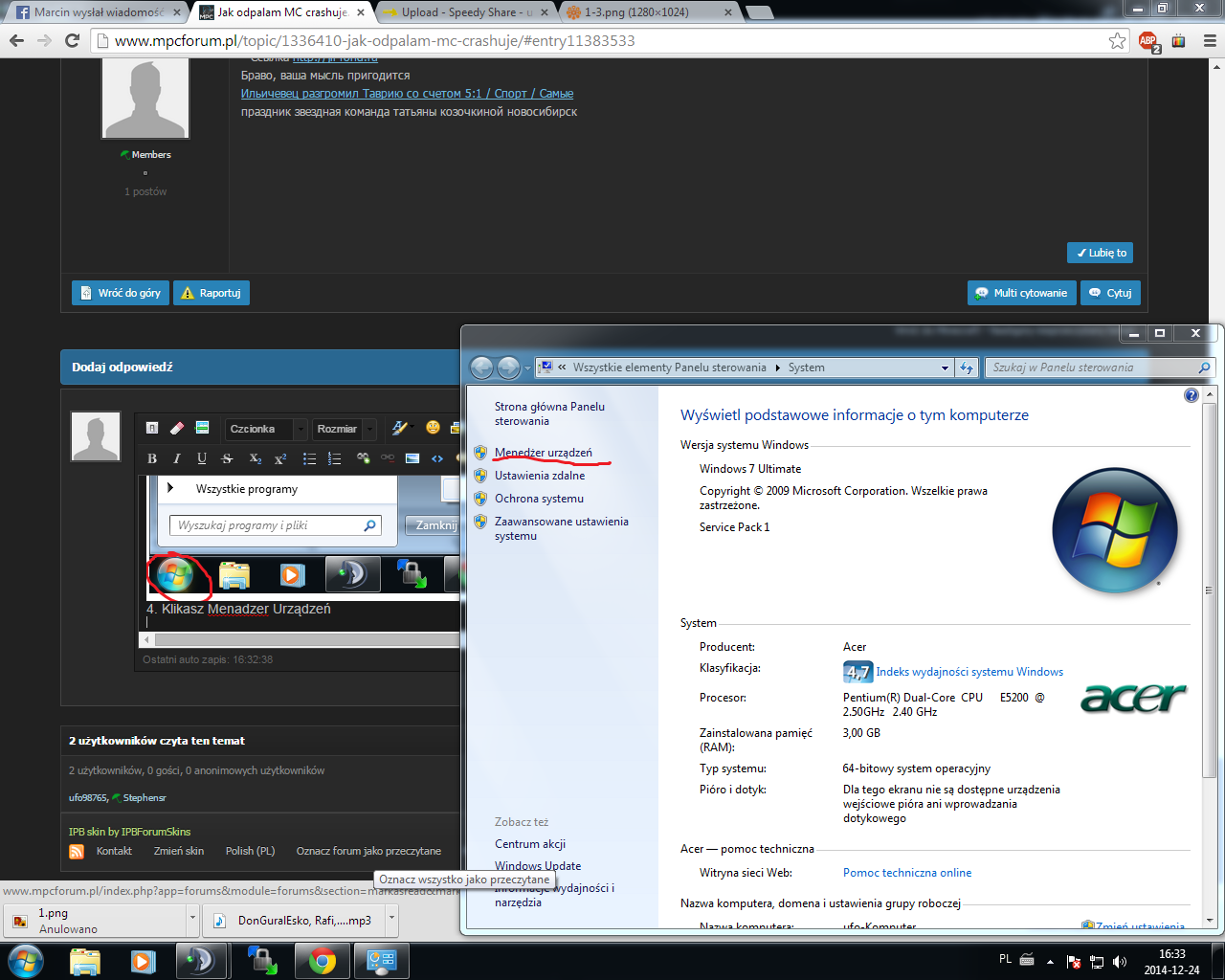
Task: Open Zaawansowane ustawienia systemu link
Action: click(562, 528)
